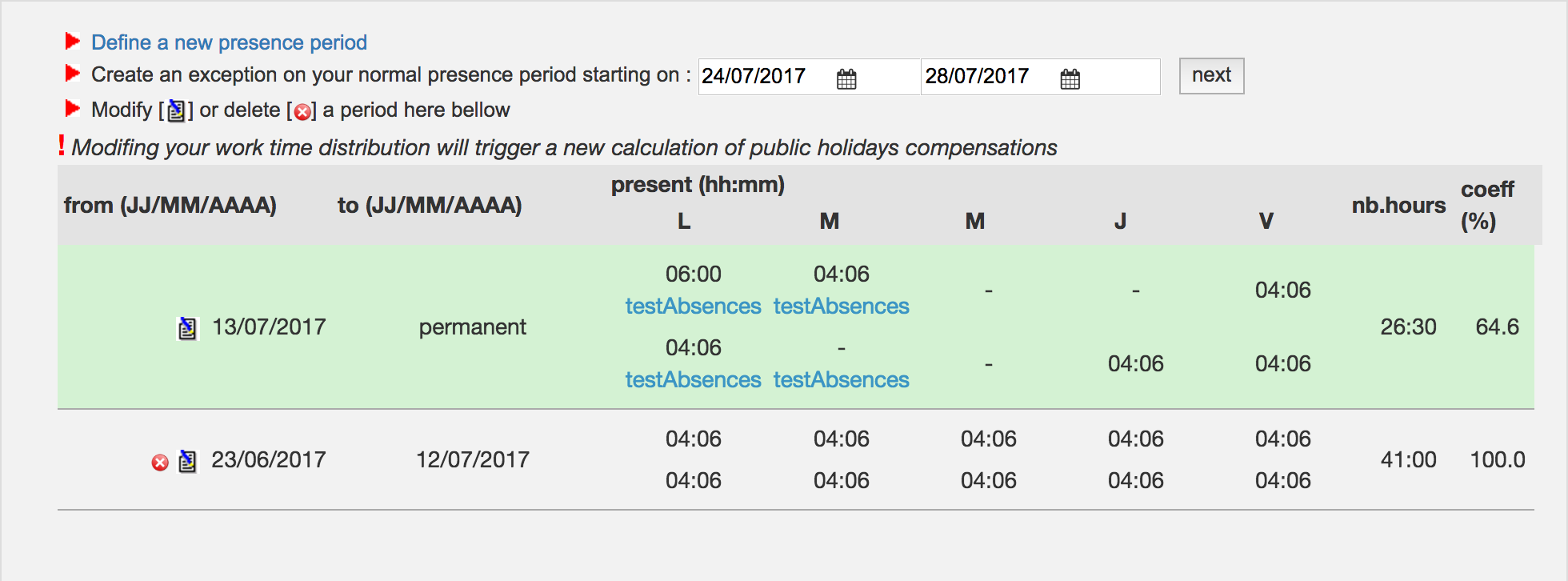Click red arrow beside Define a new presence period
1568x581 pixels.
pos(73,41)
